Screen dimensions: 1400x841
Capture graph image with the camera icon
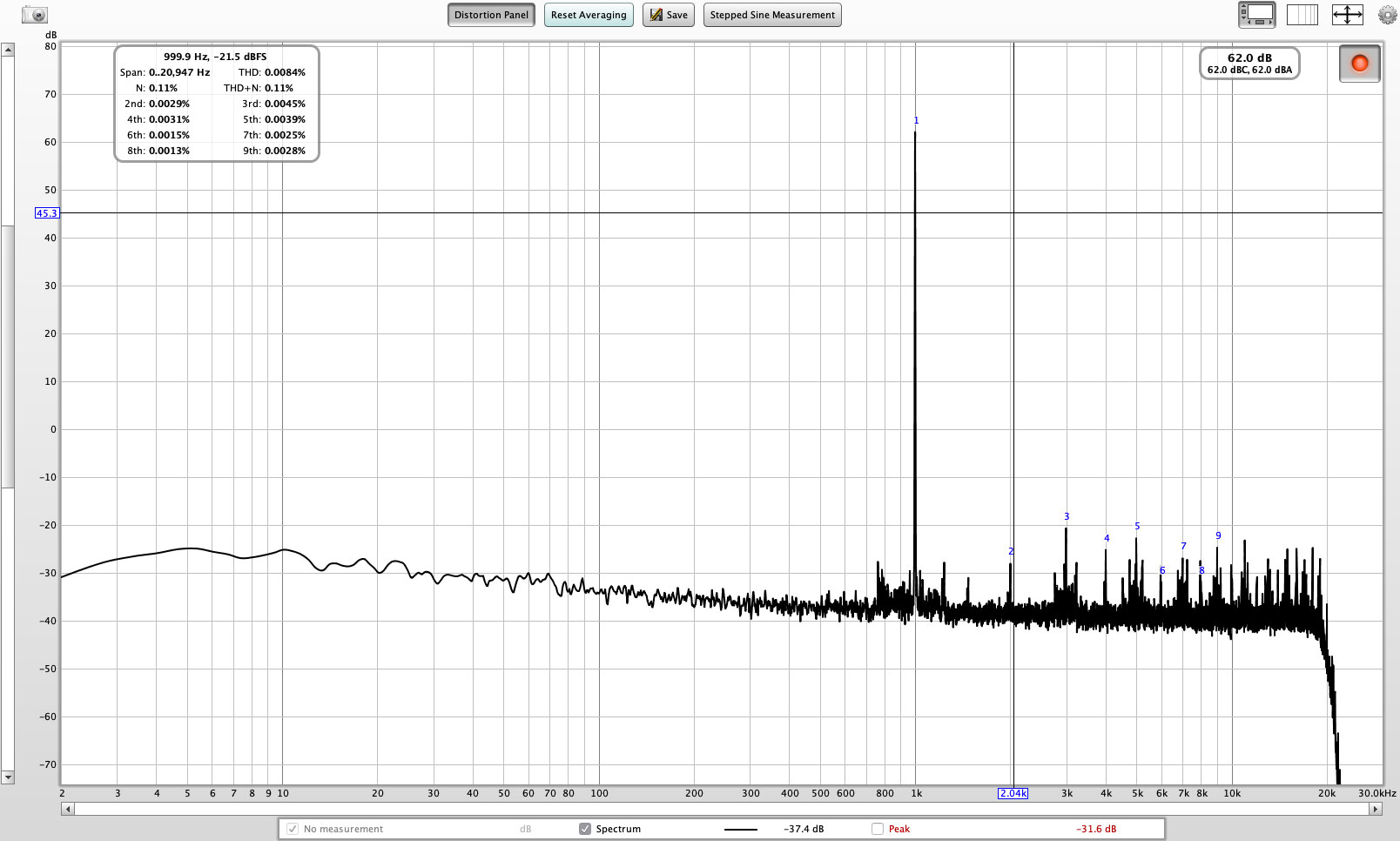pyautogui.click(x=35, y=15)
